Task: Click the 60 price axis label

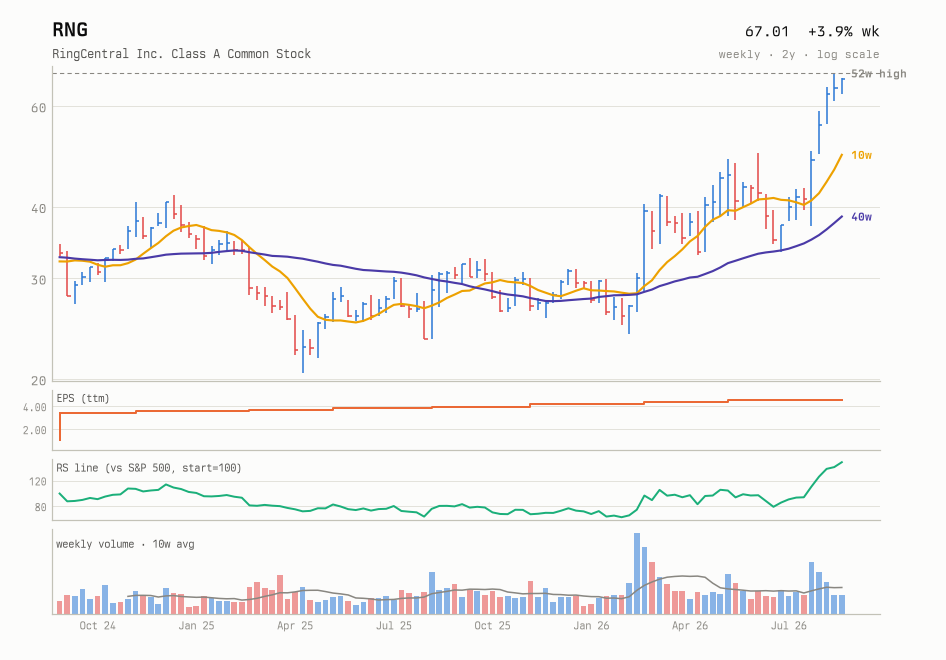Action: point(38,107)
